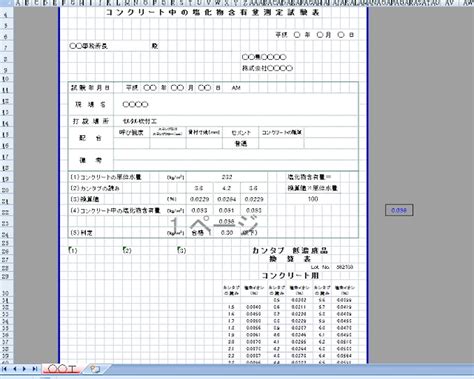Click the chloride content value 0.061

click(227, 211)
